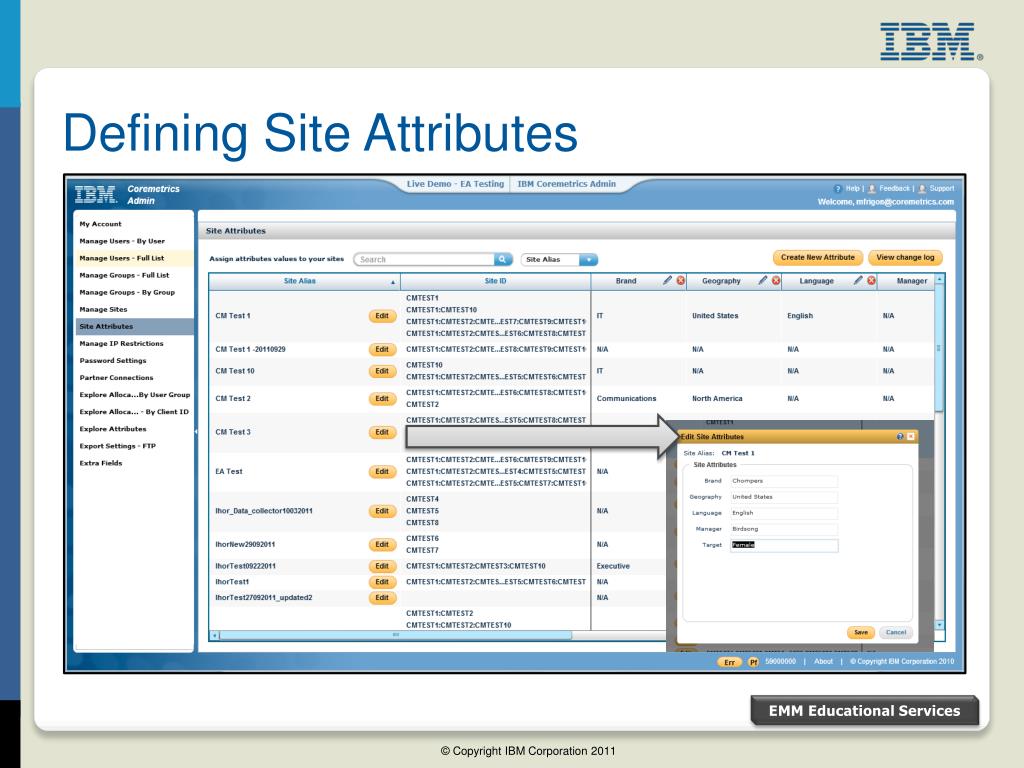Open Manage IP Restrictions
Viewport: 1024px width, 768px height.
pyautogui.click(x=121, y=343)
